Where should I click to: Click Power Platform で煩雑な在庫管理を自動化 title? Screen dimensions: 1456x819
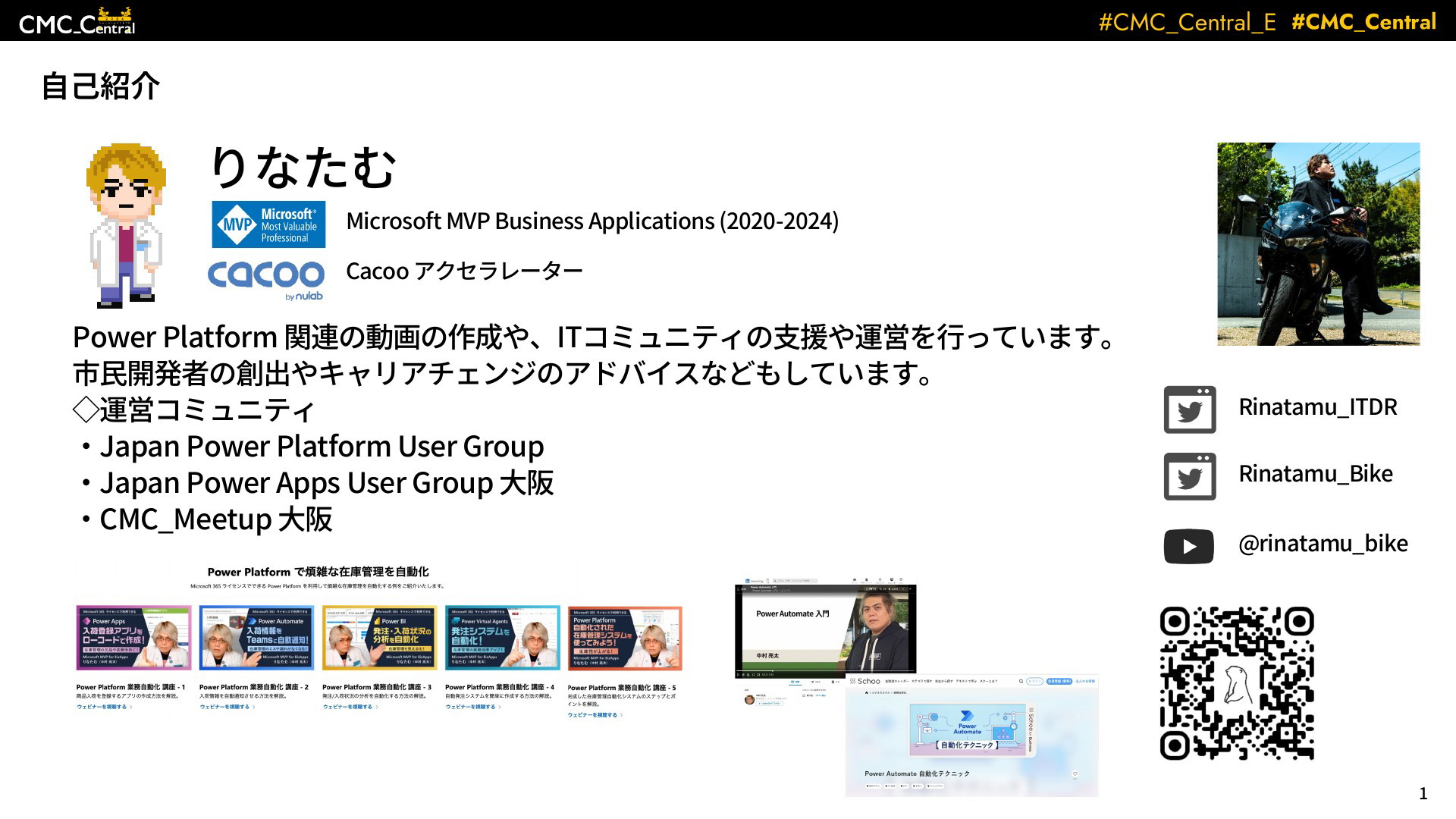pyautogui.click(x=318, y=572)
